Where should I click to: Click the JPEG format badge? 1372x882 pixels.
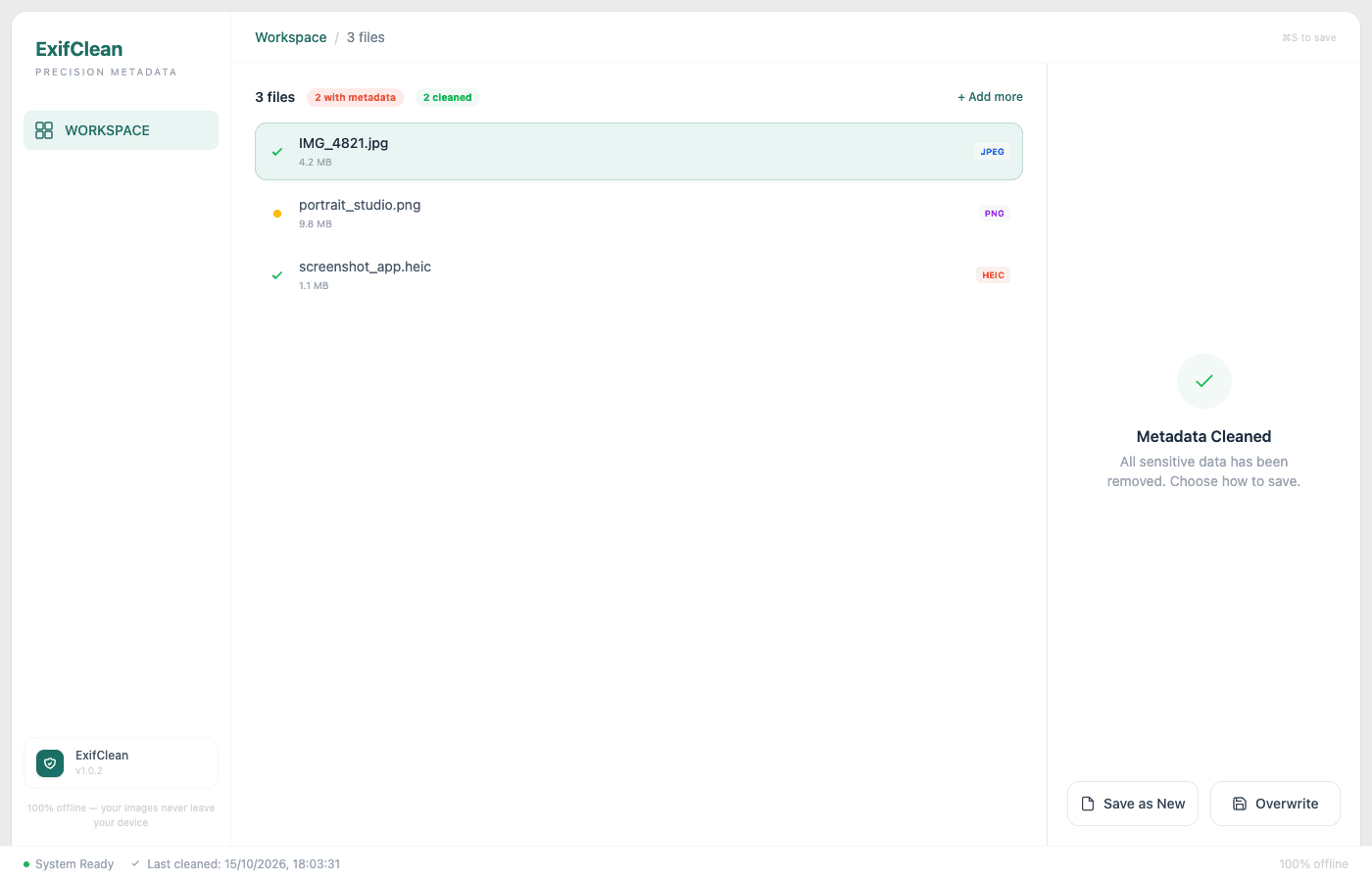click(x=993, y=152)
